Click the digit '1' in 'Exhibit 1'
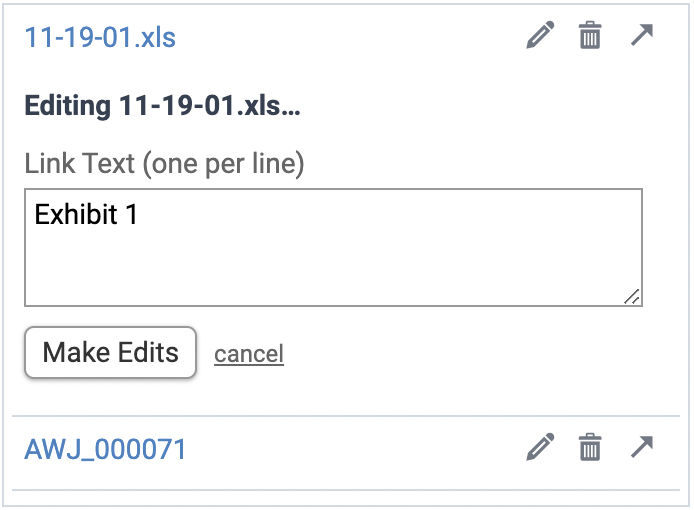The image size is (694, 510). pyautogui.click(x=130, y=214)
